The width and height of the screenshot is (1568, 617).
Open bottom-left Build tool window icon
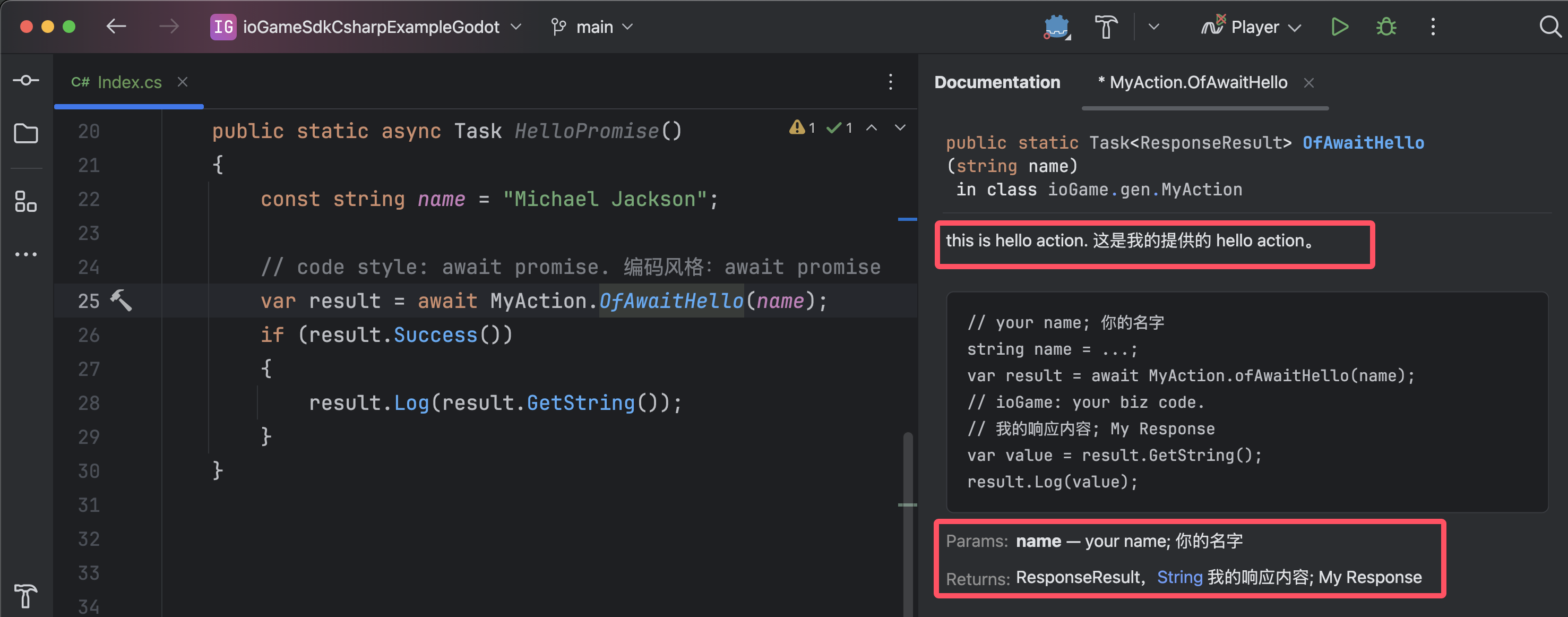pyautogui.click(x=25, y=595)
